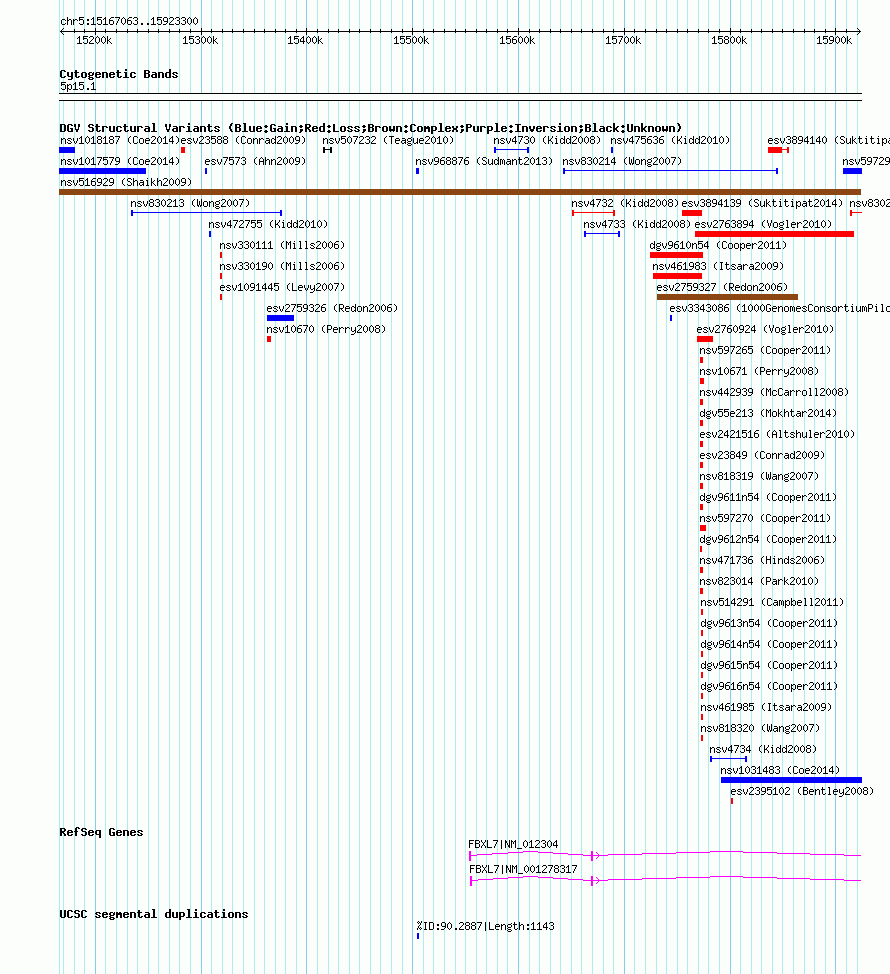Image resolution: width=890 pixels, height=974 pixels.
Task: Click nsv4732 (Kidd2008) label
Action: (x=625, y=204)
